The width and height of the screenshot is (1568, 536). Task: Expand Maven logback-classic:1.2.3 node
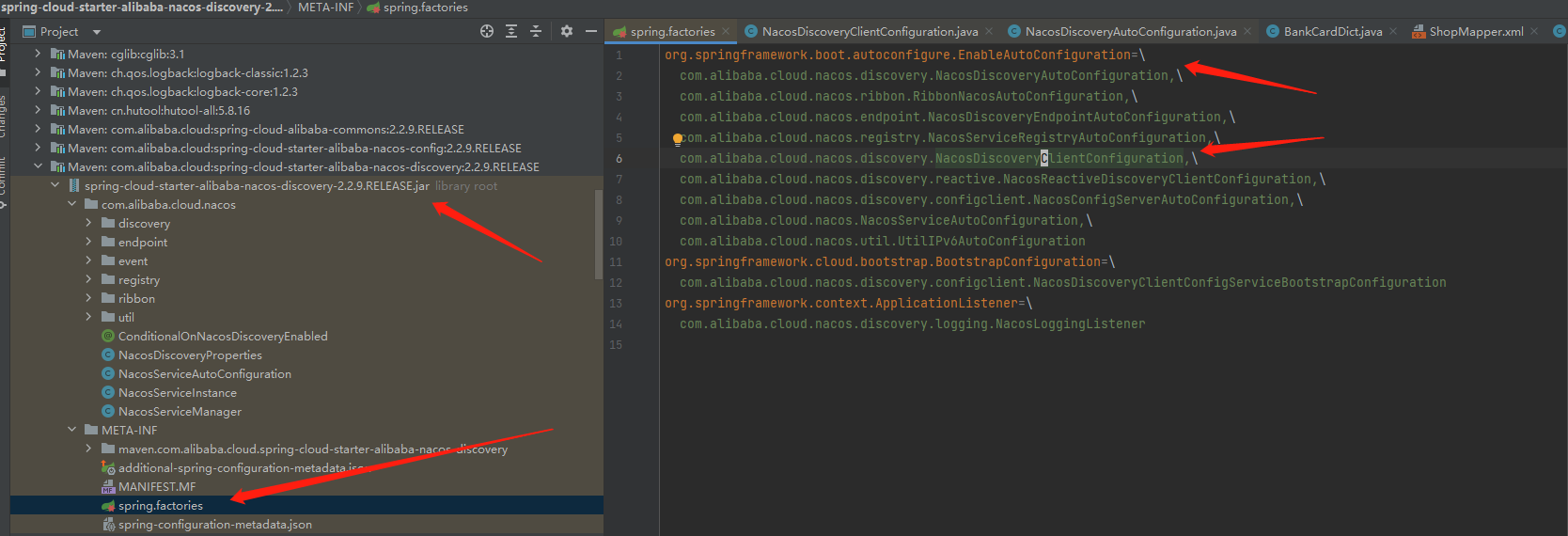coord(38,72)
